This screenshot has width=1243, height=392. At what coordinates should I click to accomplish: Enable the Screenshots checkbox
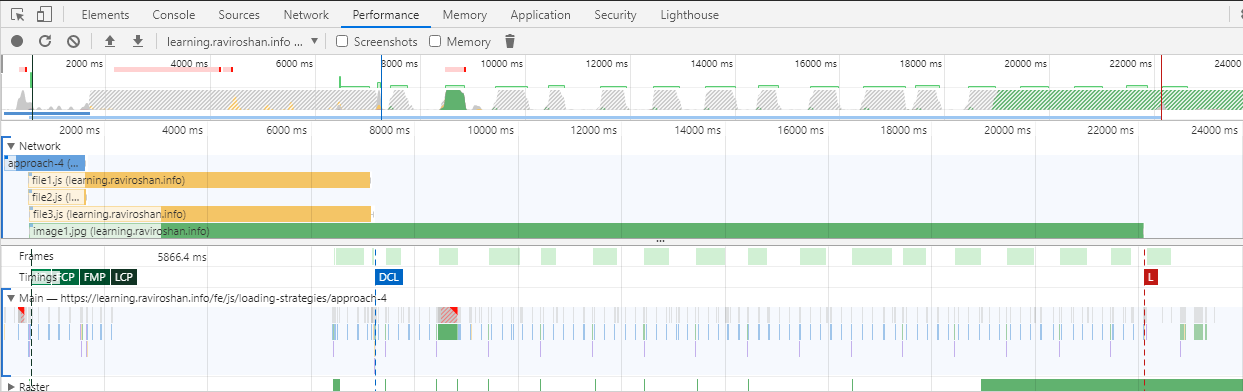point(342,41)
